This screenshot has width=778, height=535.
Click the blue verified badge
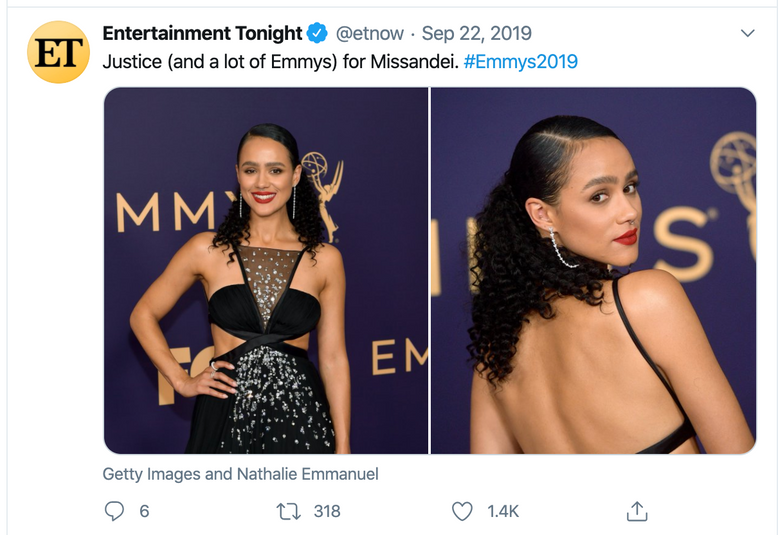coord(317,33)
